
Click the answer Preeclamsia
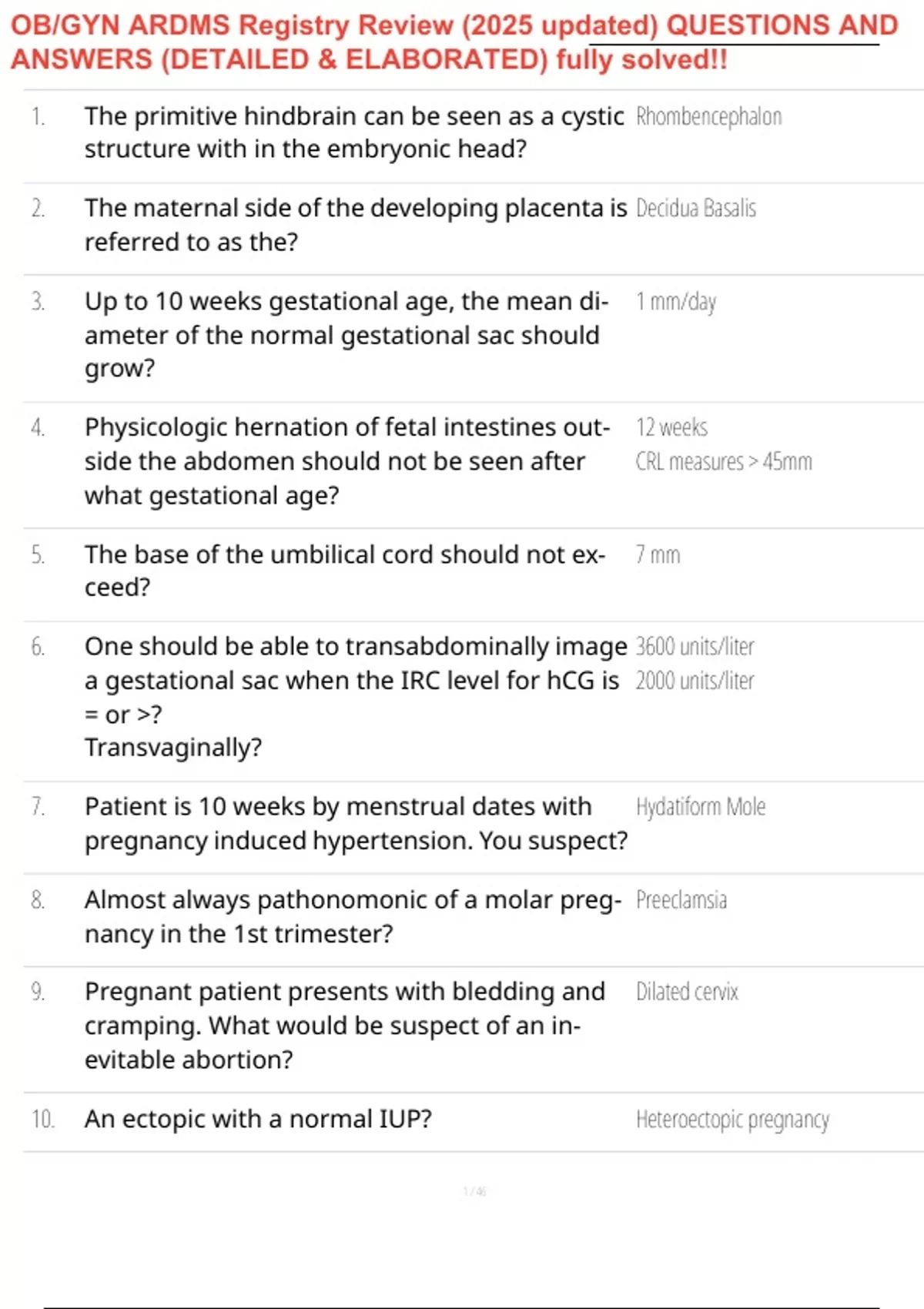(x=681, y=900)
